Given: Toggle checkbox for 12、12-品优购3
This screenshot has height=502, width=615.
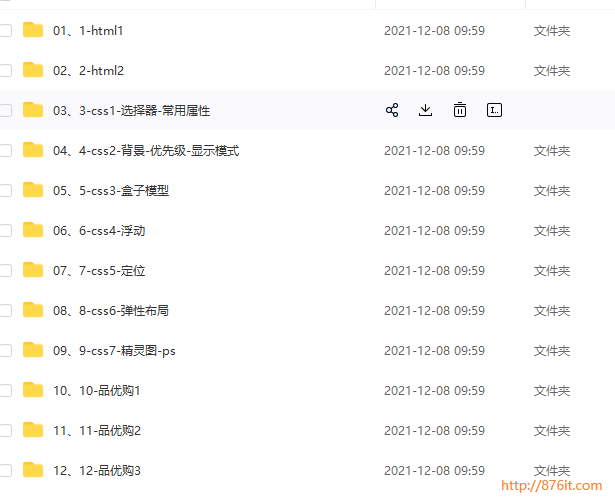Looking at the screenshot, I should pyautogui.click(x=5, y=471).
